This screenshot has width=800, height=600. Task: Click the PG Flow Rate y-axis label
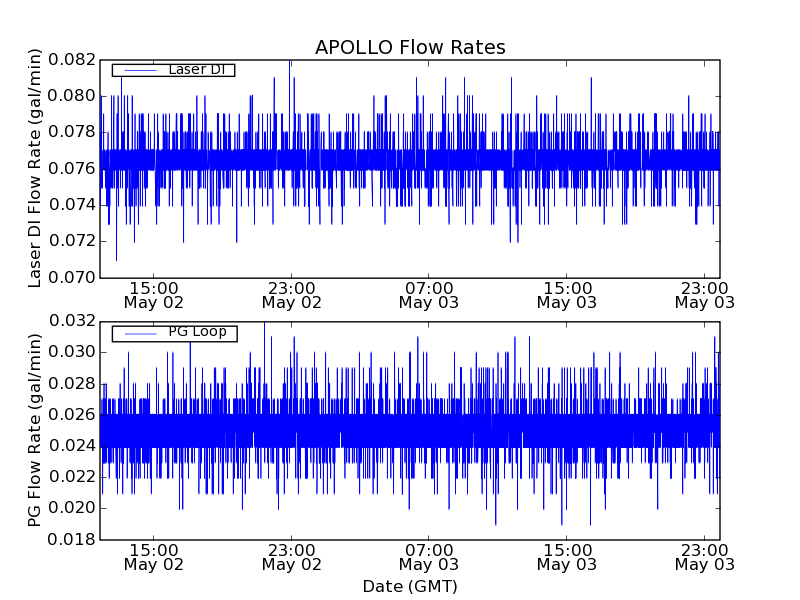point(35,430)
